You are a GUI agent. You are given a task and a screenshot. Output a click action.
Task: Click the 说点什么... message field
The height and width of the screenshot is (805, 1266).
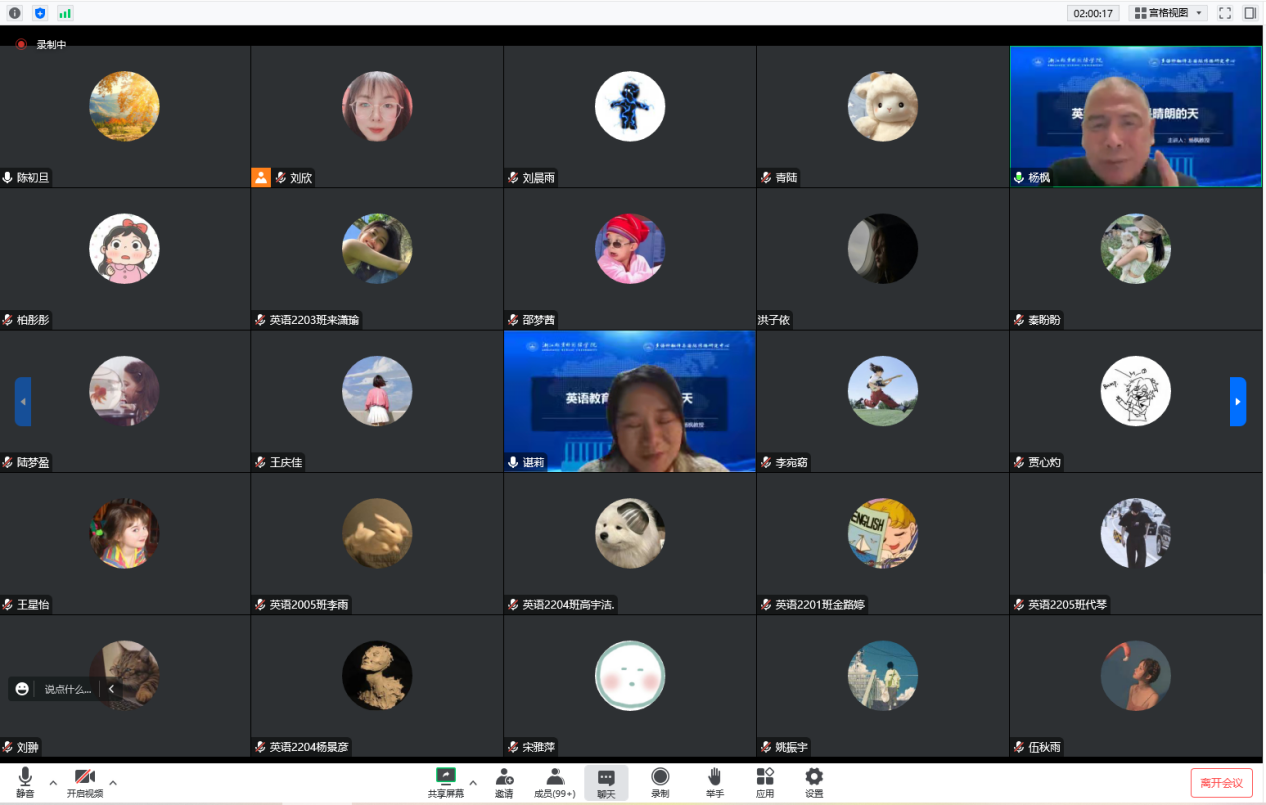coord(67,689)
